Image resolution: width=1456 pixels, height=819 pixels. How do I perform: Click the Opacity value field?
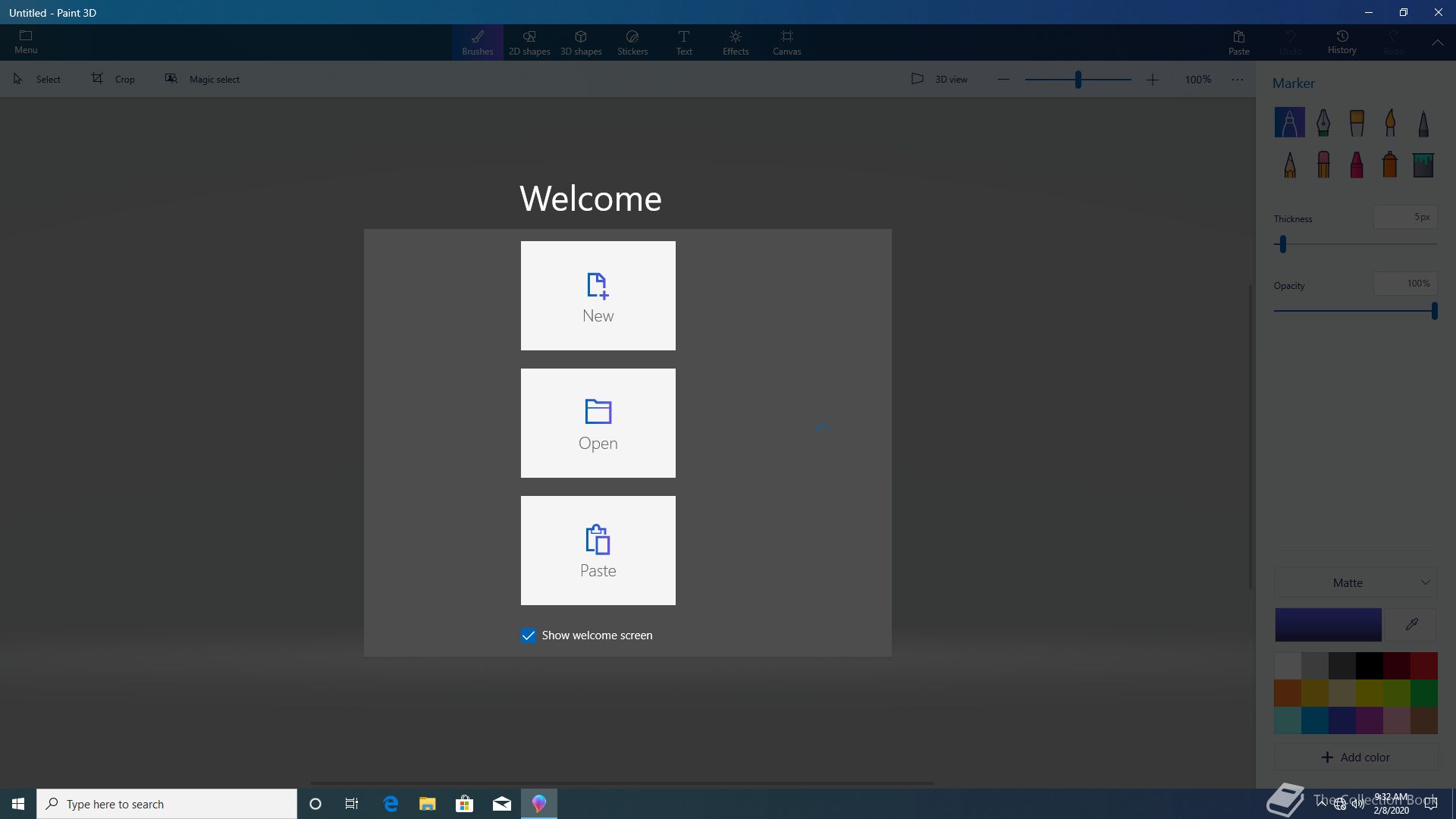click(x=1405, y=284)
